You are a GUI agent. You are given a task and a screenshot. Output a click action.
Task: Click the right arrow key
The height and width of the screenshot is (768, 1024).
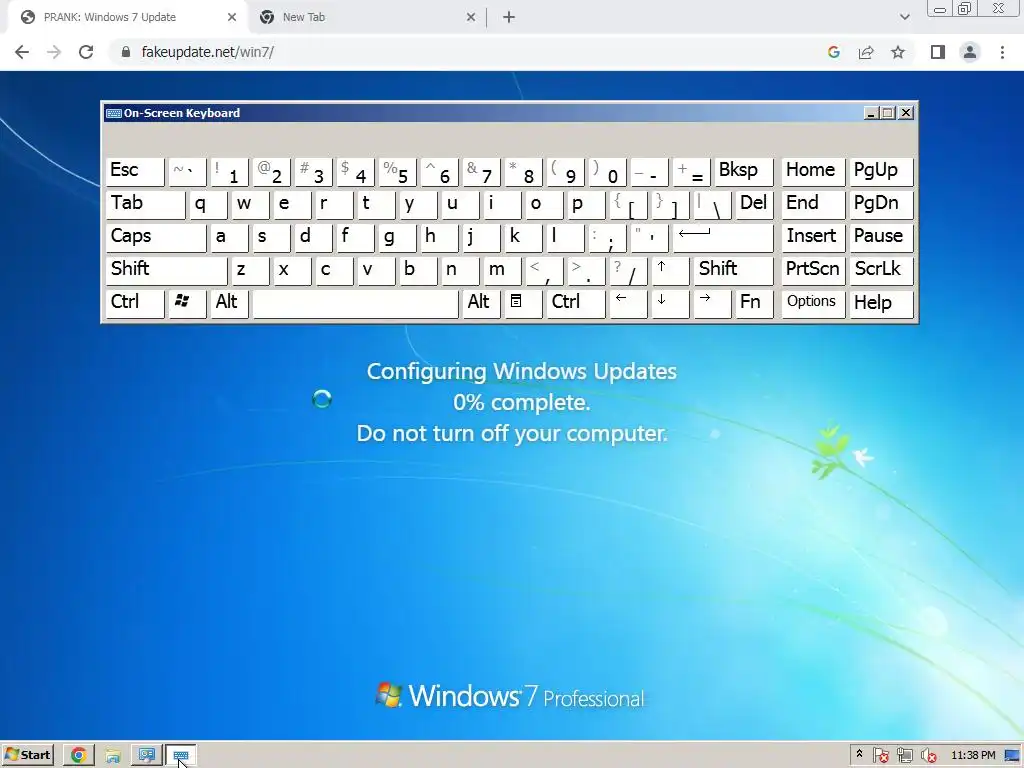click(x=712, y=303)
